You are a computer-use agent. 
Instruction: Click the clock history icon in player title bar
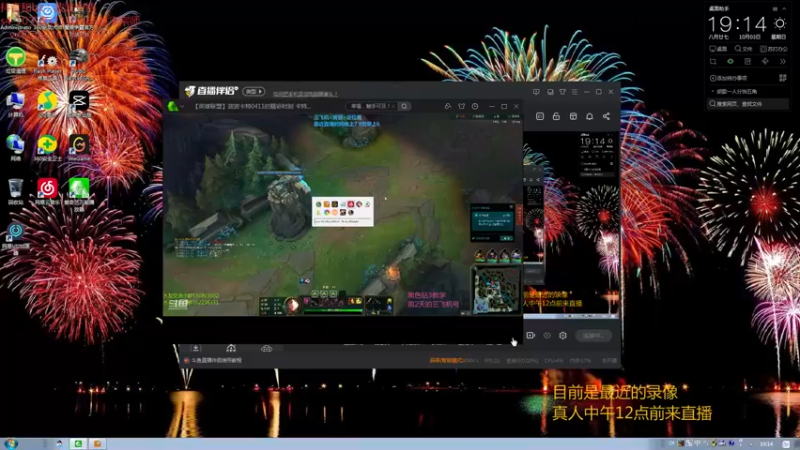pos(475,106)
